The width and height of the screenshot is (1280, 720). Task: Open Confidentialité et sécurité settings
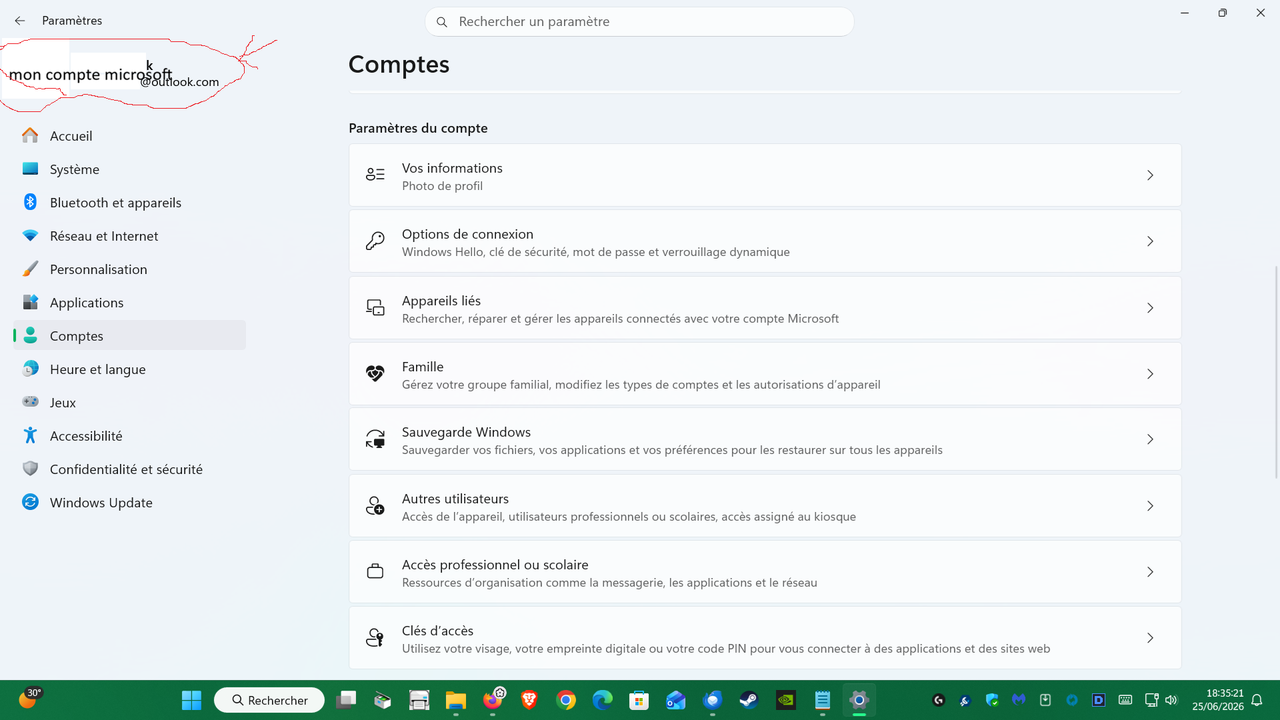pyautogui.click(x=129, y=469)
